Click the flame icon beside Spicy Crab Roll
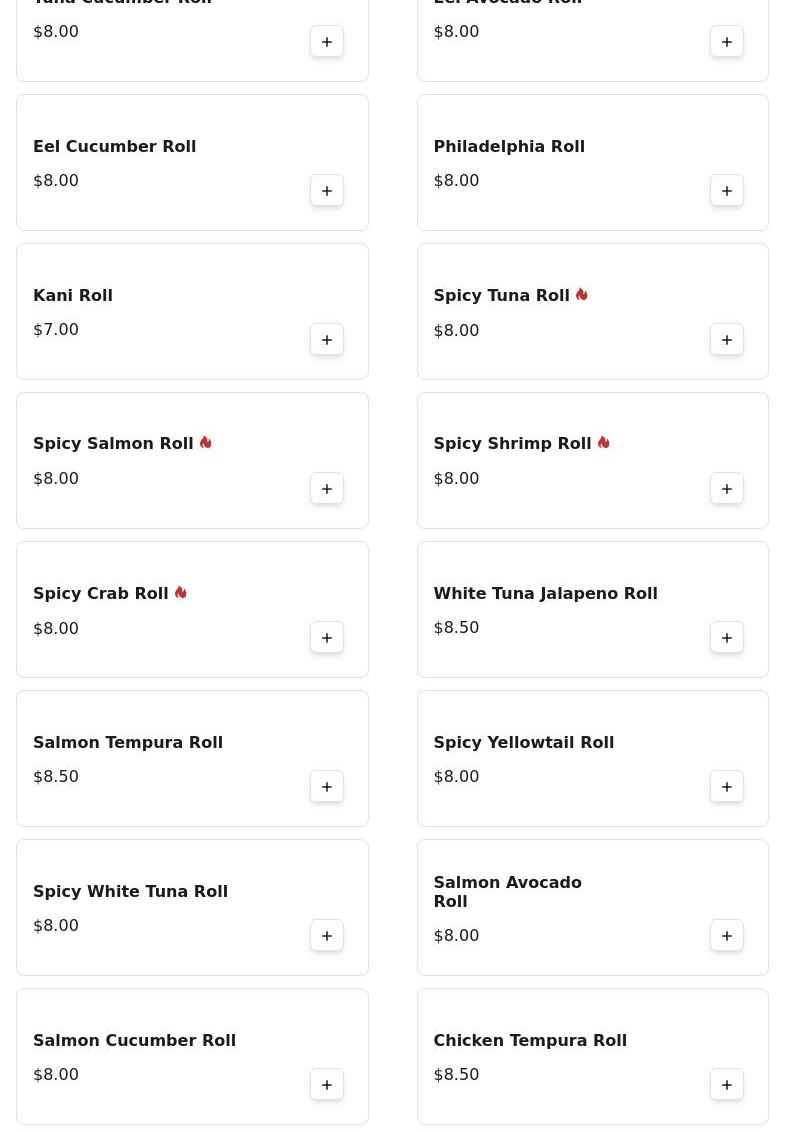The height and width of the screenshot is (1132, 785). click(x=181, y=593)
